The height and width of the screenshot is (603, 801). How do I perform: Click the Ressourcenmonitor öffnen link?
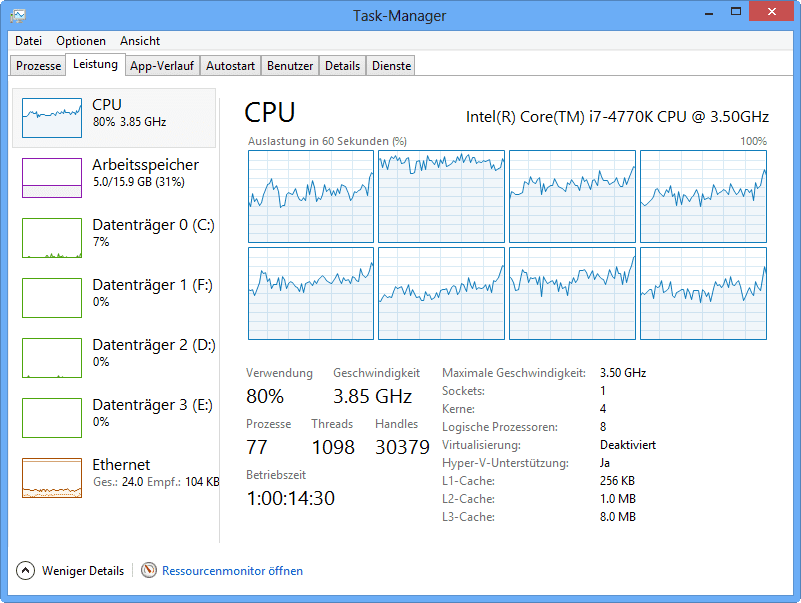tap(232, 571)
